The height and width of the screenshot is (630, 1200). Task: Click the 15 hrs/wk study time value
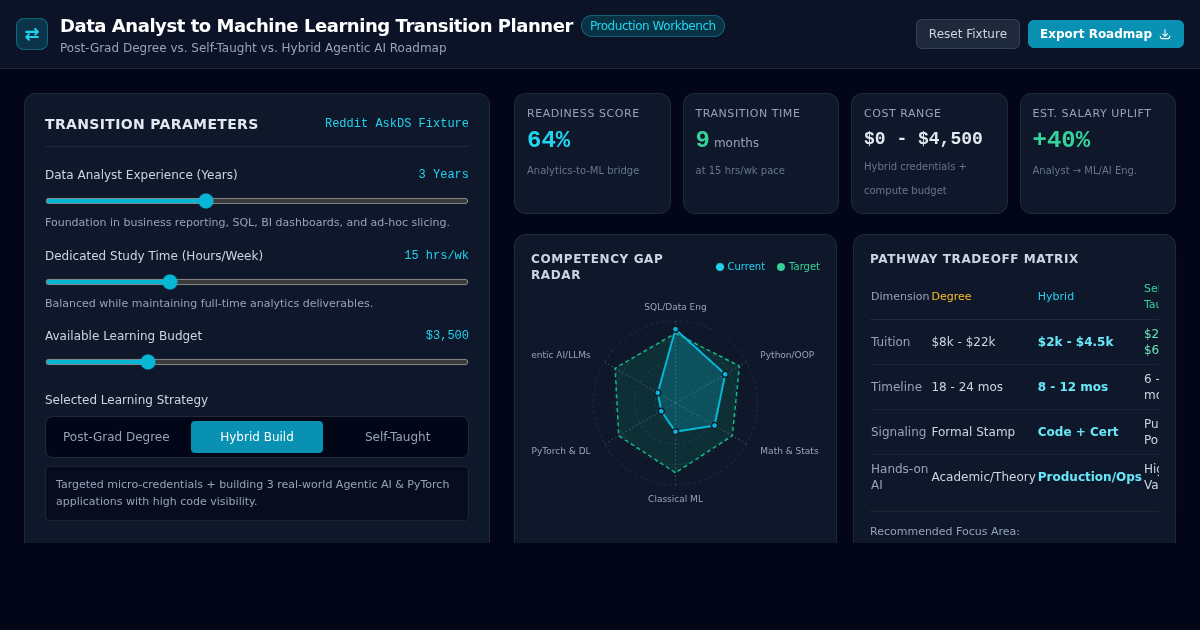coord(436,256)
